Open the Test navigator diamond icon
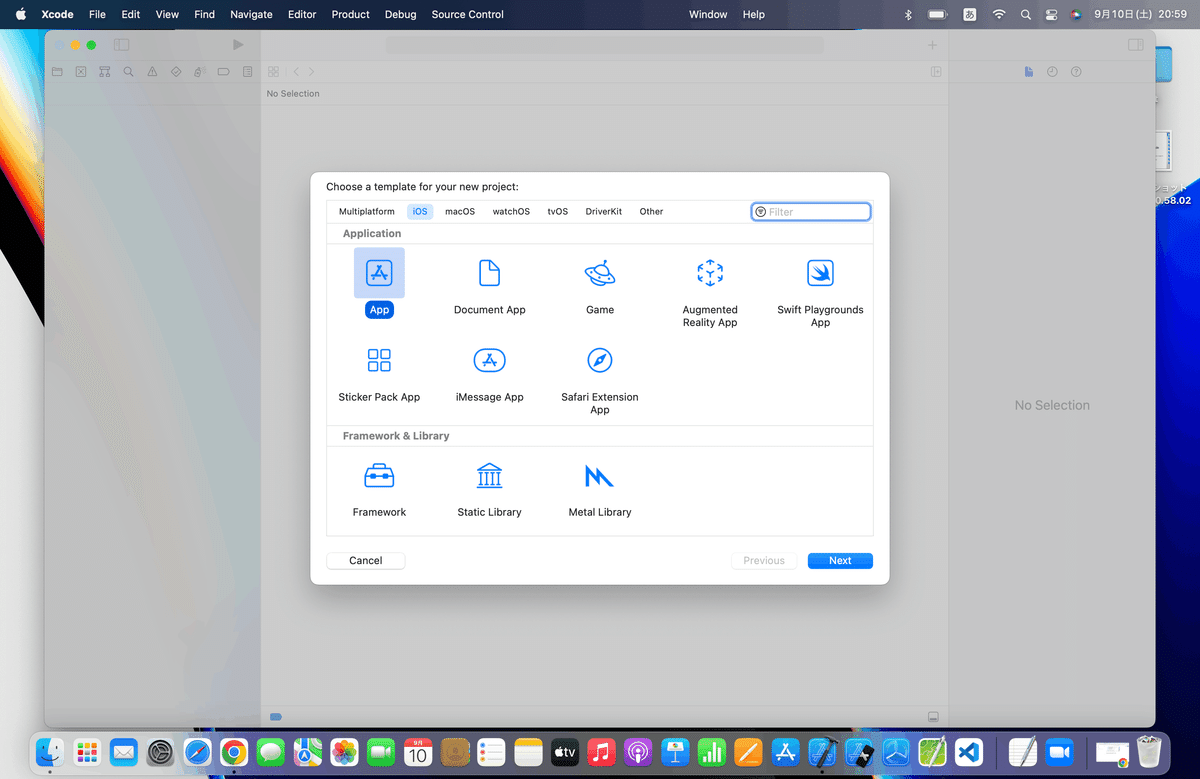 (176, 72)
